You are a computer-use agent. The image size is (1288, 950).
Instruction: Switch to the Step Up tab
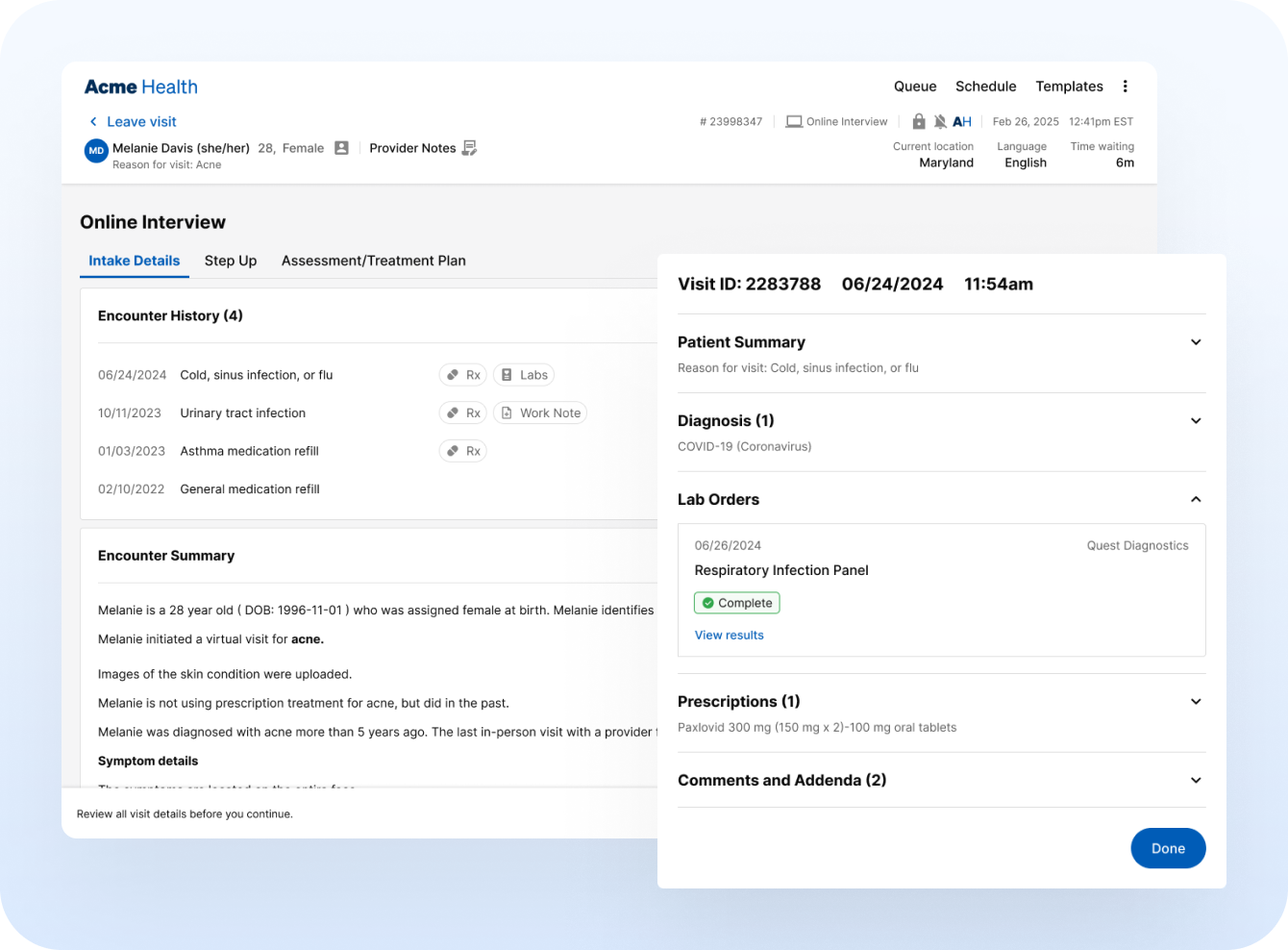(x=231, y=261)
